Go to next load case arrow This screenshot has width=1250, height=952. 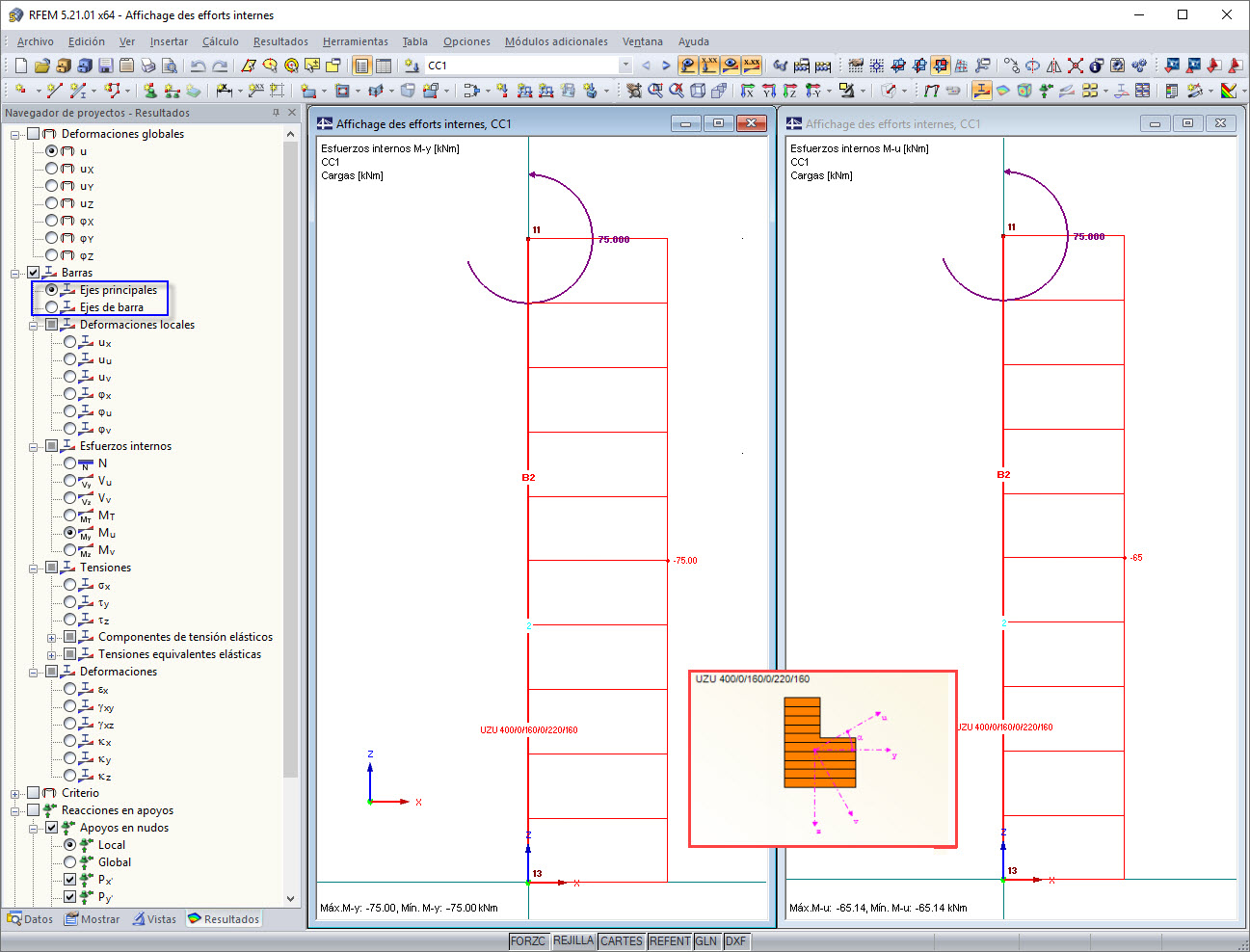pos(666,66)
